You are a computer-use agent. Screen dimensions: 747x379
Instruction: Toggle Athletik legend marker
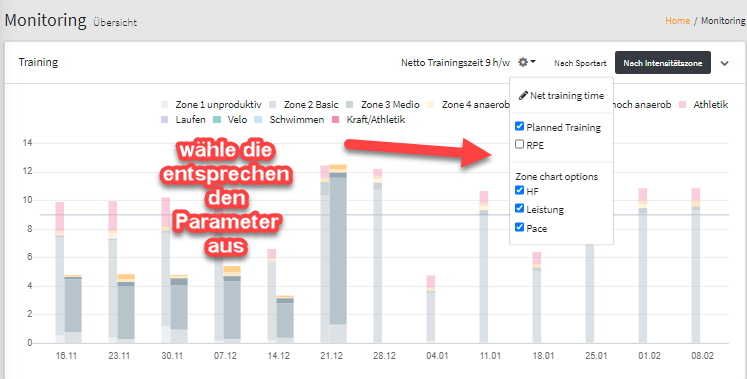(x=683, y=105)
